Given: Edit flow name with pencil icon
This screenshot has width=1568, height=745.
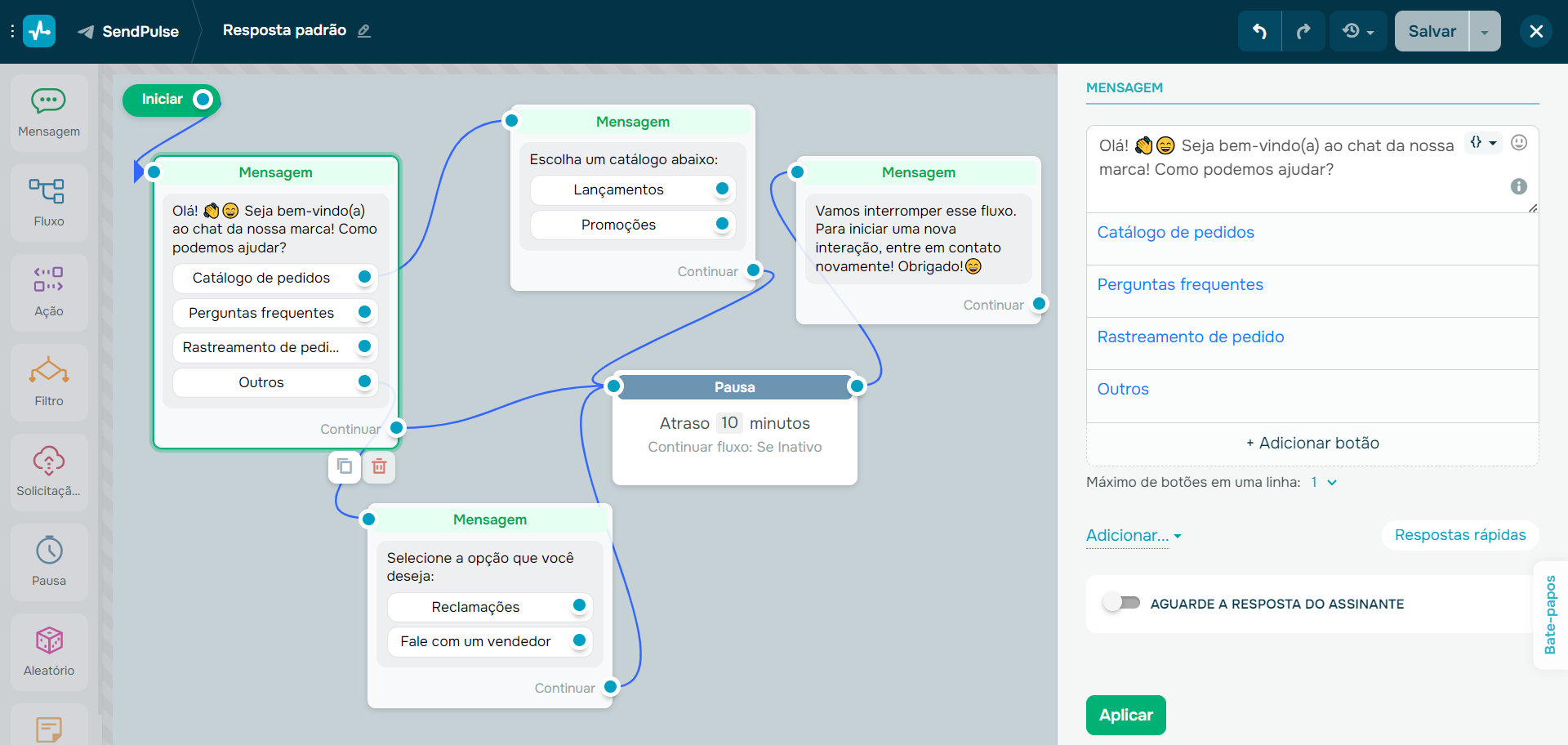Looking at the screenshot, I should (364, 31).
